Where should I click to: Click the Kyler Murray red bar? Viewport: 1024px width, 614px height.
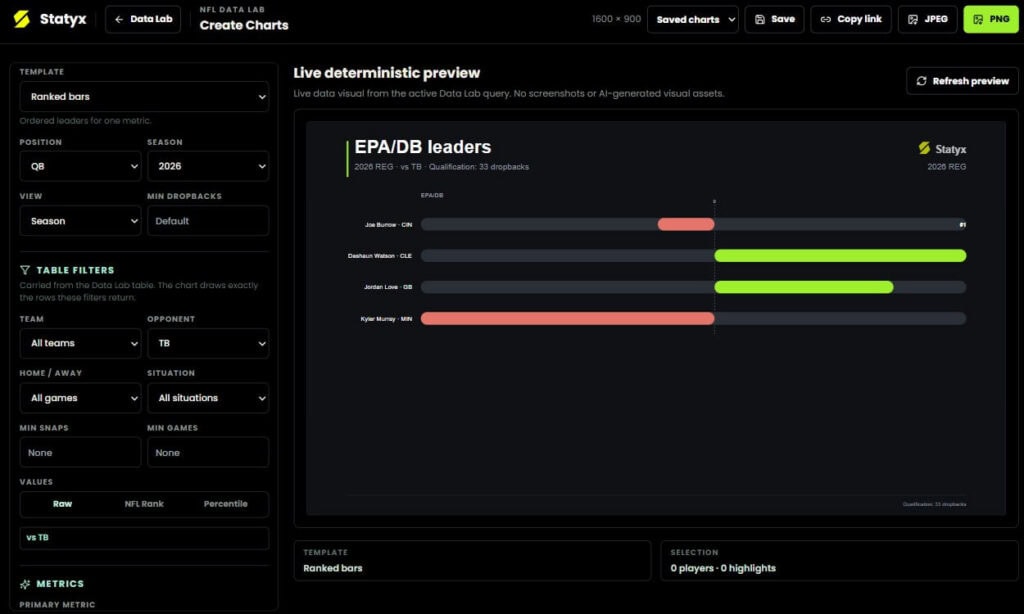point(568,319)
